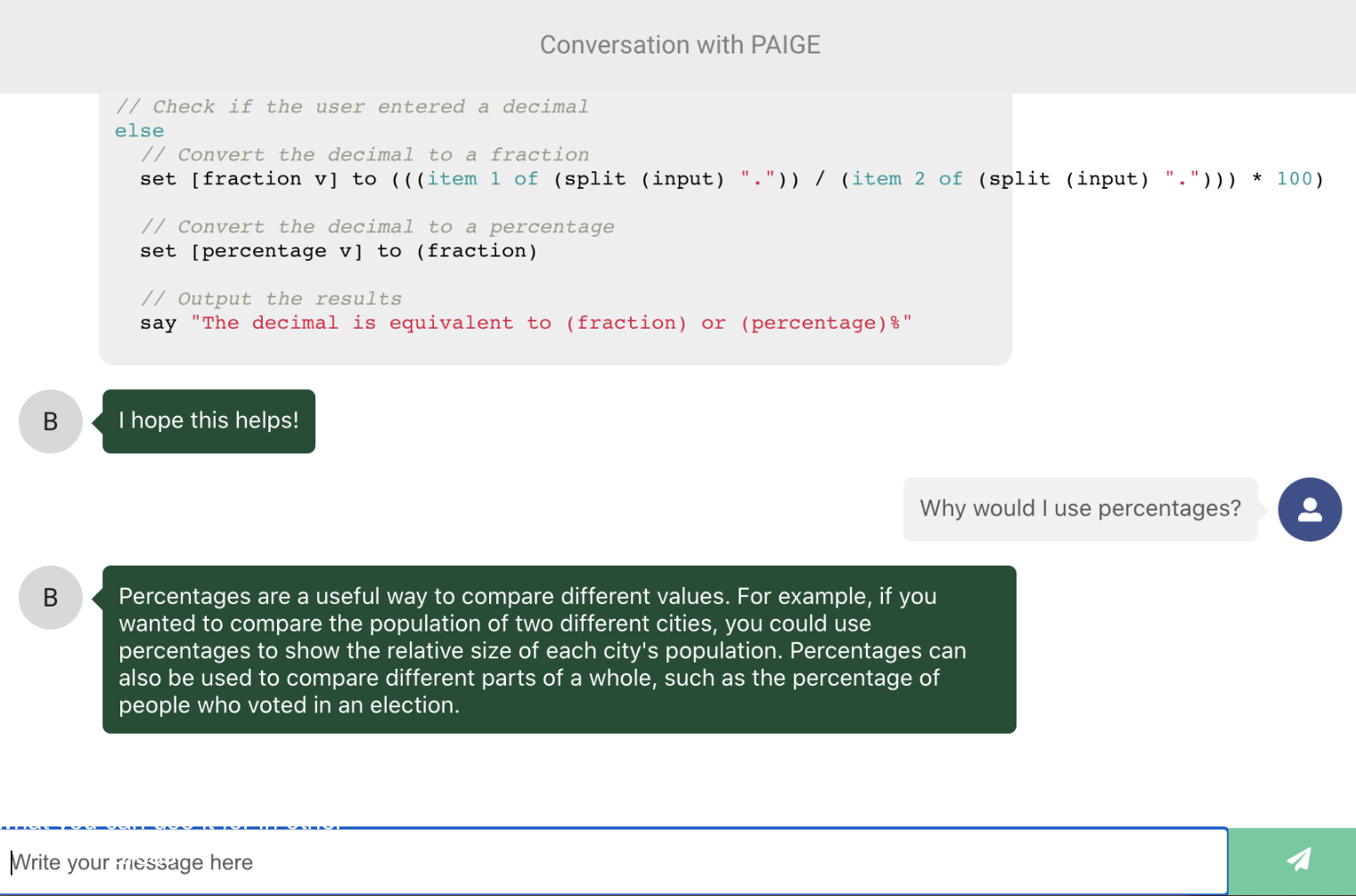This screenshot has width=1356, height=896.
Task: Click bot avatar beside the percentages explanation
Action: pos(51,598)
